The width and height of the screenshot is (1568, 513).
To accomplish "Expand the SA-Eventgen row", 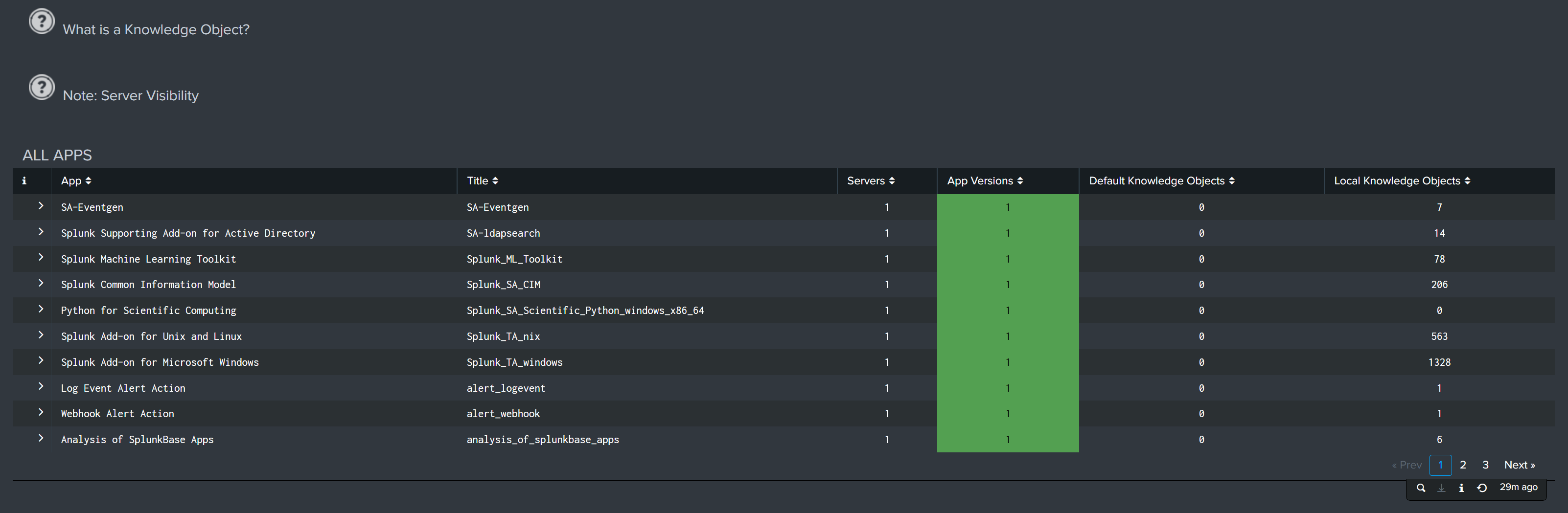I will pyautogui.click(x=41, y=206).
